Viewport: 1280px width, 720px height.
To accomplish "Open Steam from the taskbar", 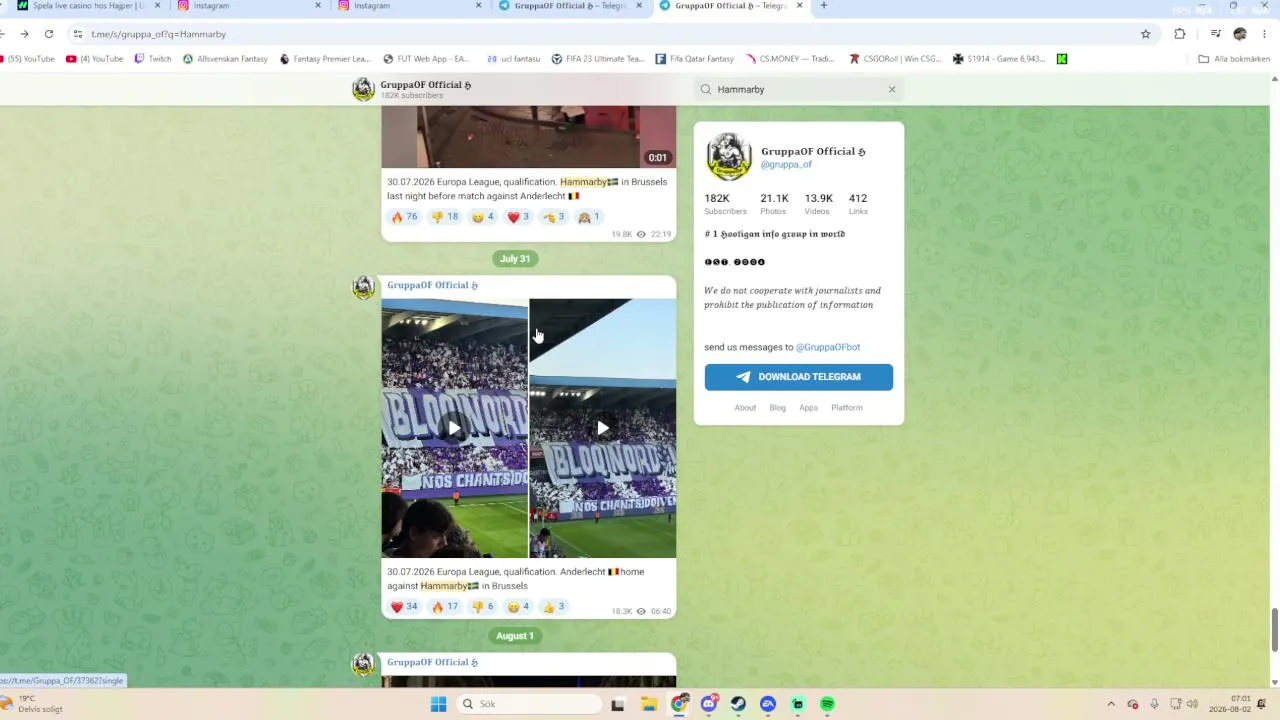I will pos(738,704).
